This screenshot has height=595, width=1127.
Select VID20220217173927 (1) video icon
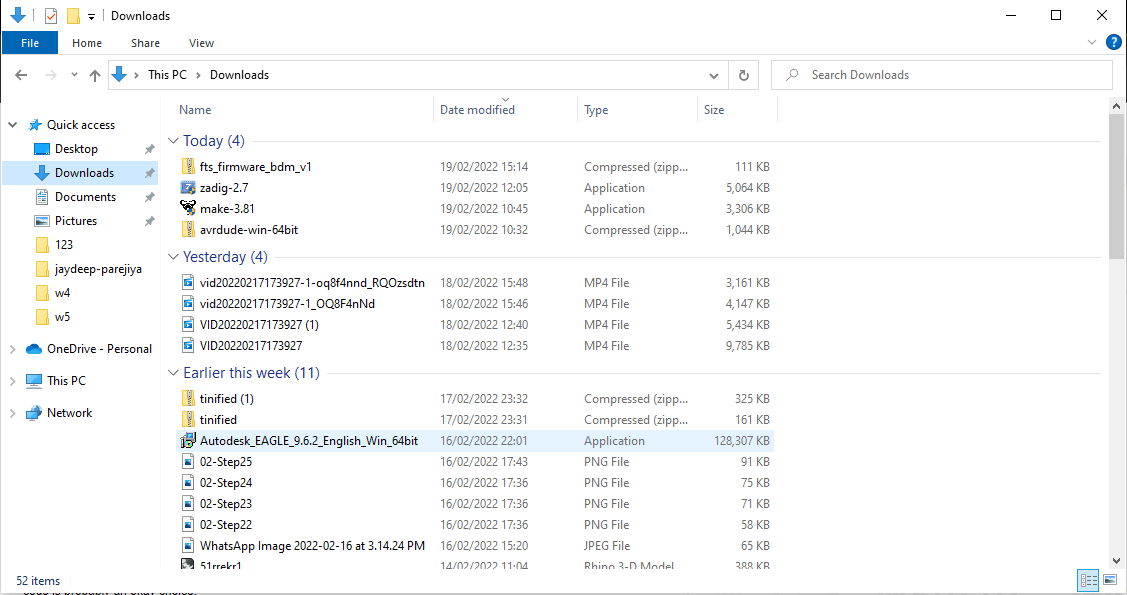(x=188, y=325)
